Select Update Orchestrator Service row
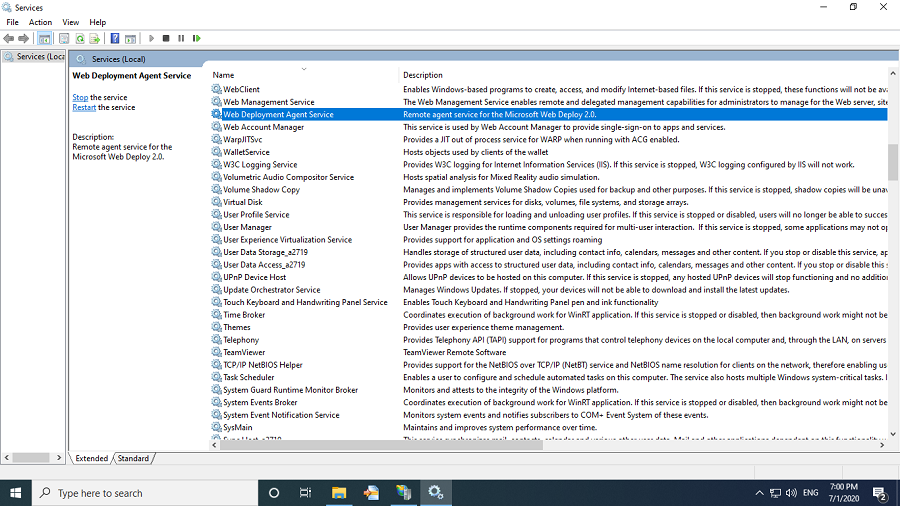900x506 pixels. (x=549, y=290)
